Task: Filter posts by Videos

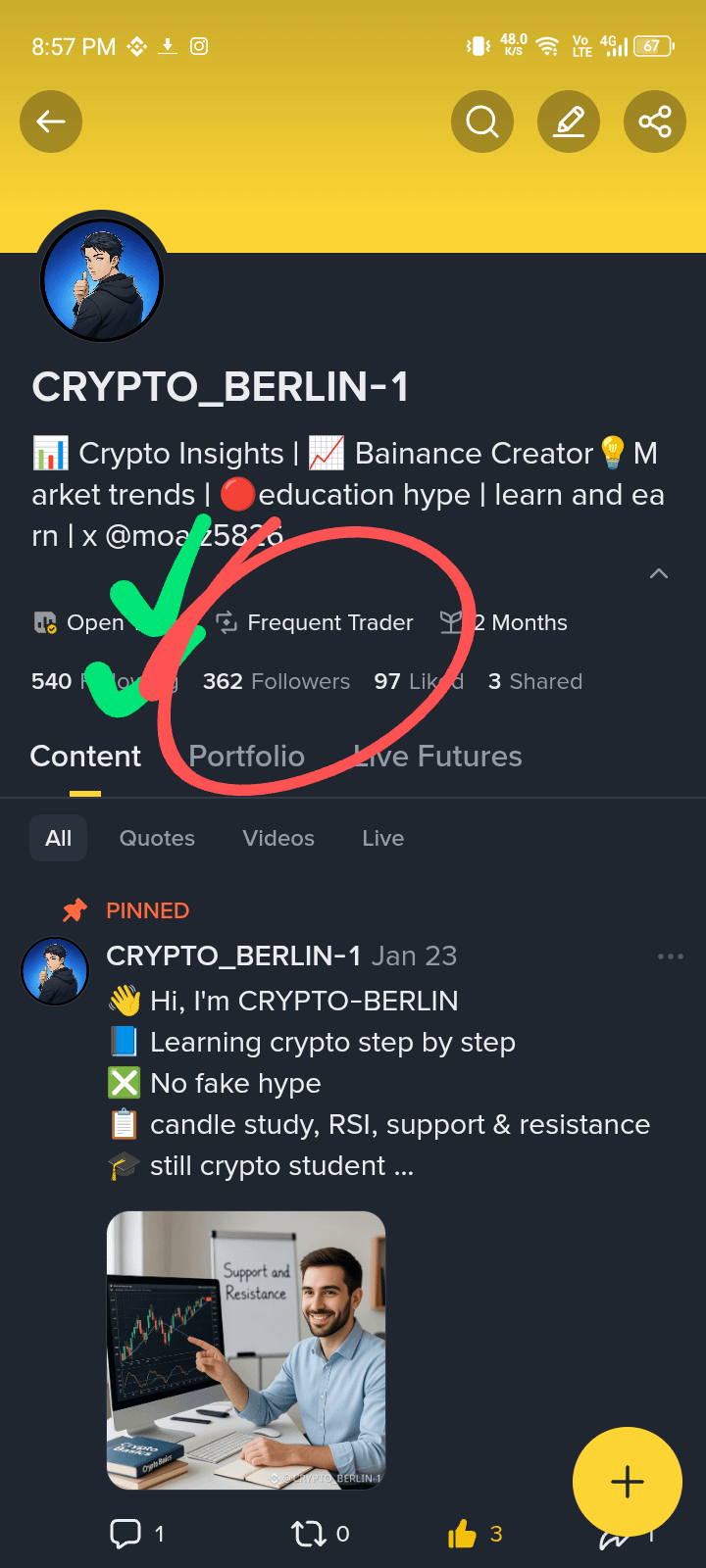Action: click(278, 838)
